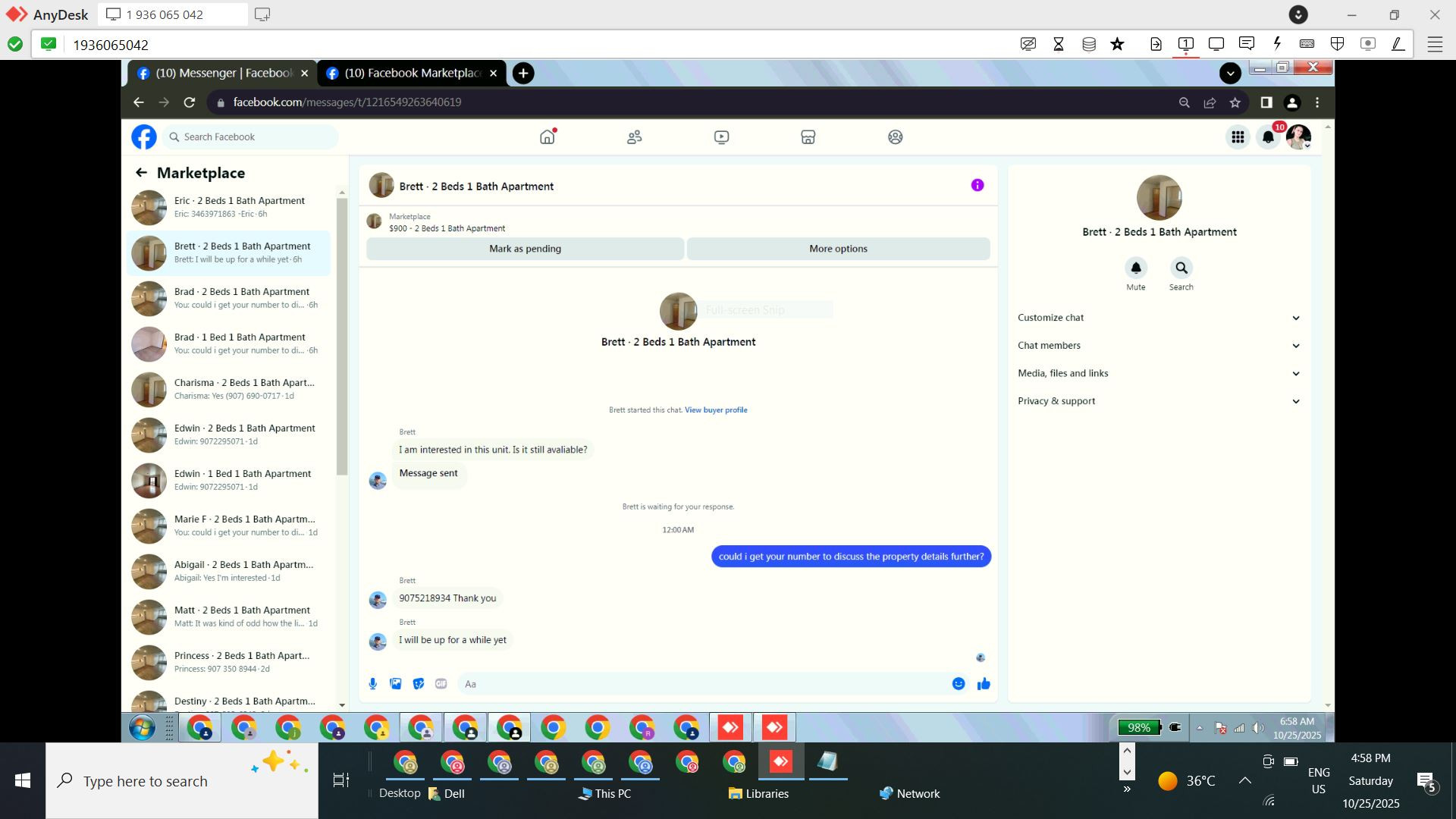The image size is (1456, 819).
Task: Click the voice clip microphone icon
Action: click(x=372, y=684)
